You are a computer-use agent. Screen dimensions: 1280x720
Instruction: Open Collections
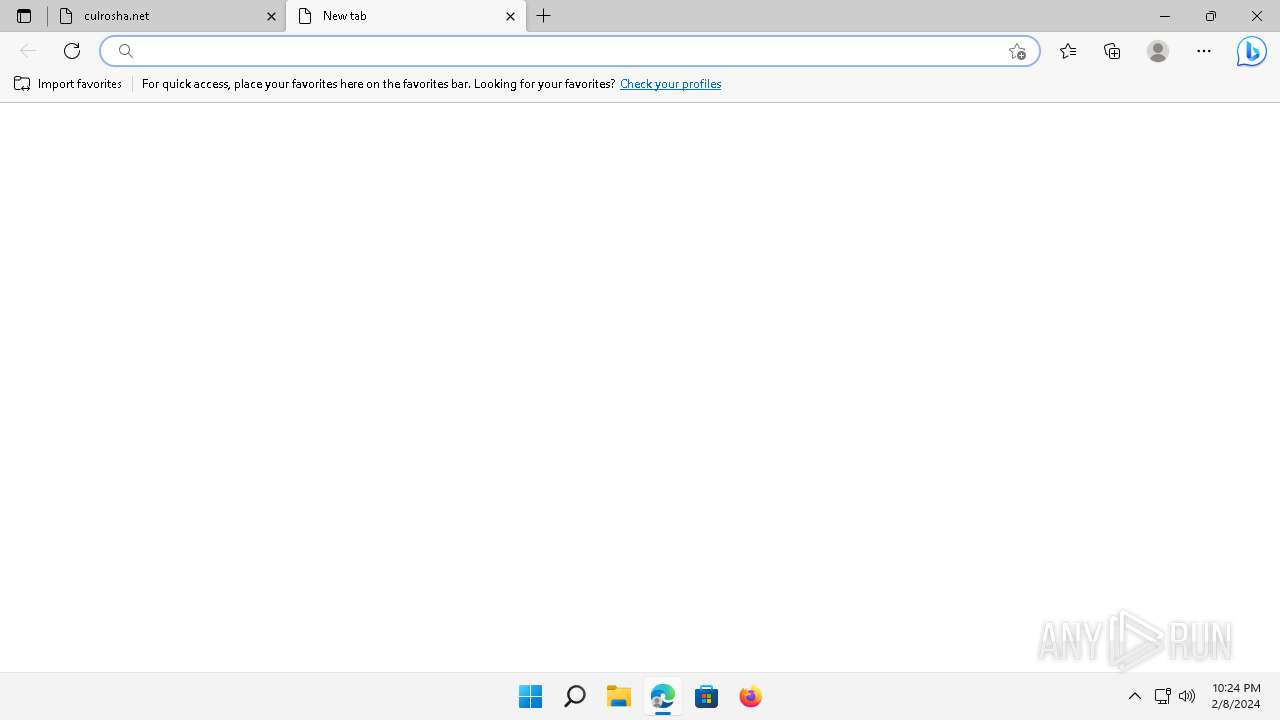[x=1112, y=51]
